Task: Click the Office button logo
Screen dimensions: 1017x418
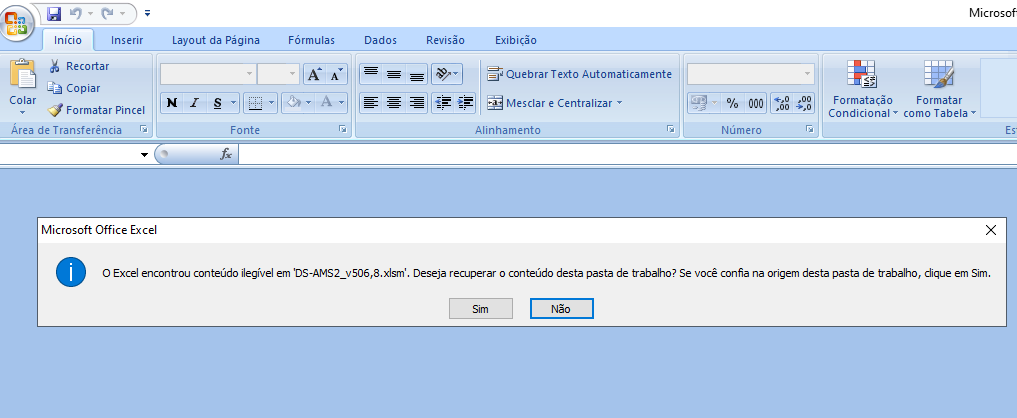Action: pyautogui.click(x=19, y=22)
